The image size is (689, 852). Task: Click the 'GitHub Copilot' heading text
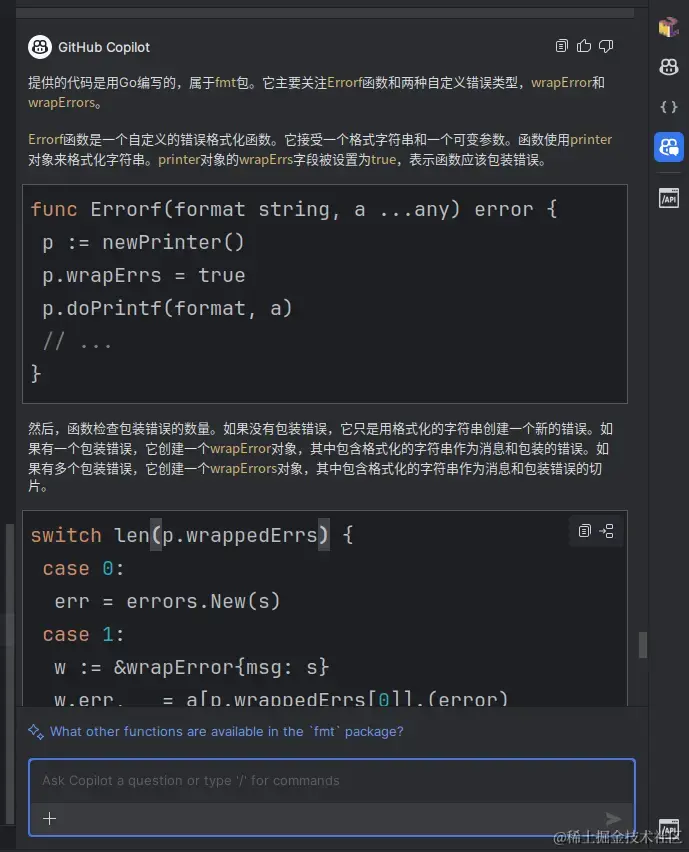104,47
